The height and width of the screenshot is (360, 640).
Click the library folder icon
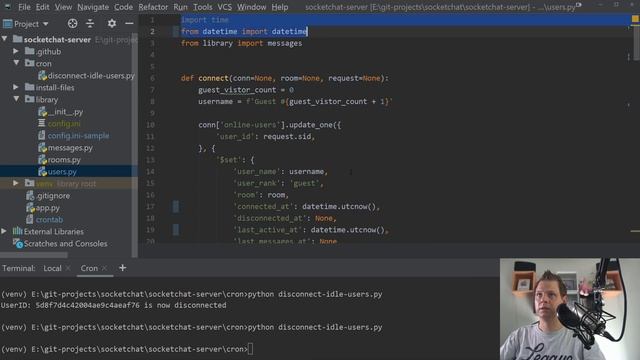click(29, 99)
